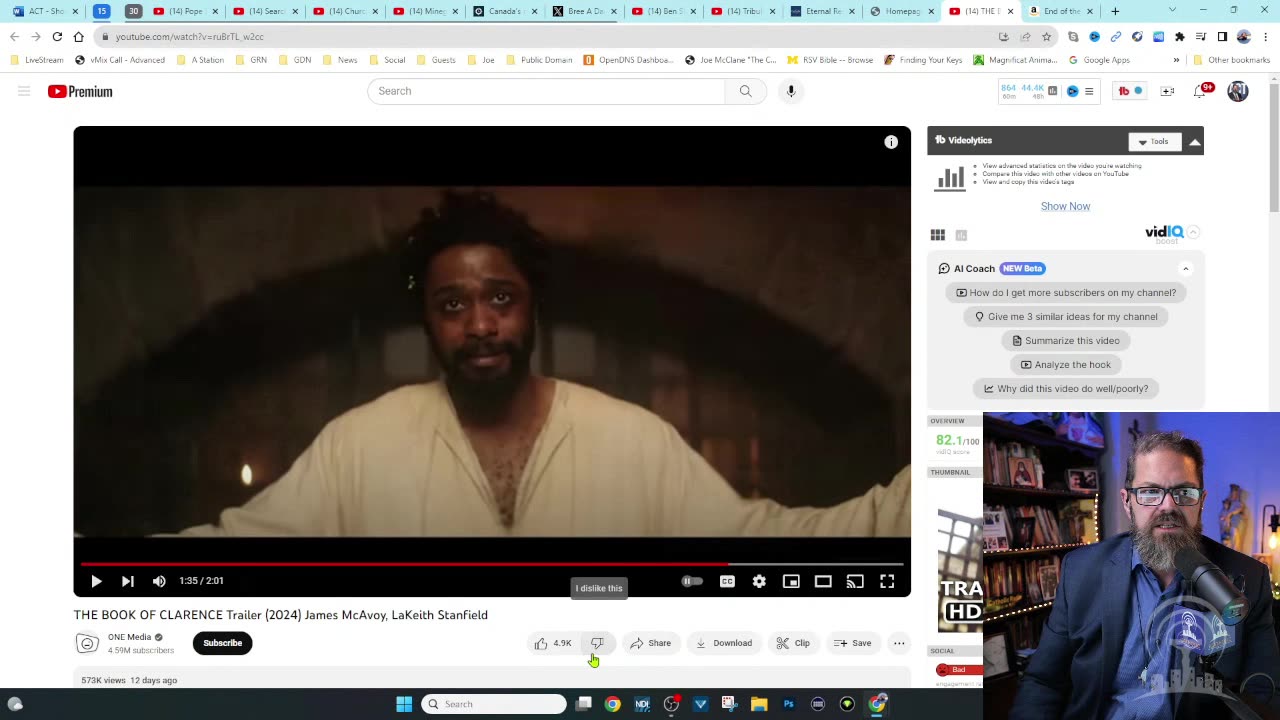Collapse the vidIQ boost panel
1280x720 pixels.
tap(1194, 232)
